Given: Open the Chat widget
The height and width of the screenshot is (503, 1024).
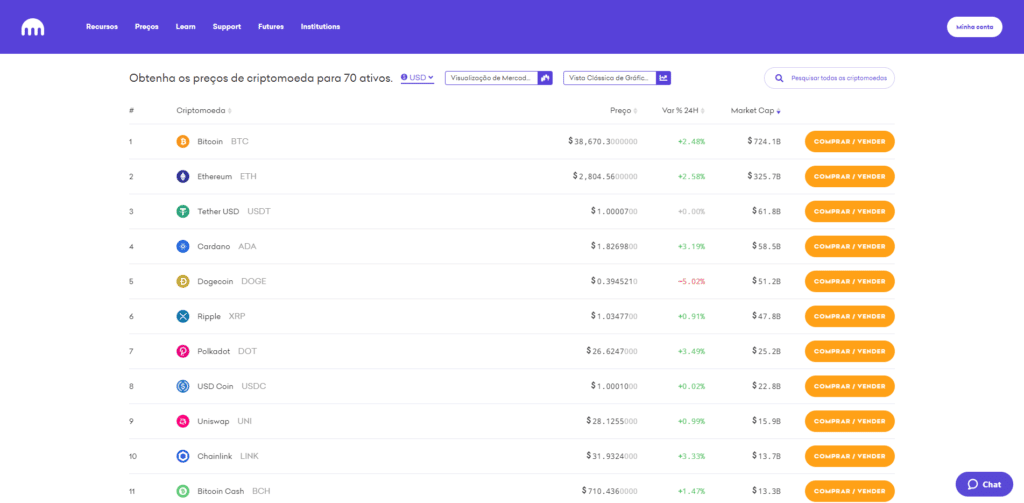Looking at the screenshot, I should (984, 484).
